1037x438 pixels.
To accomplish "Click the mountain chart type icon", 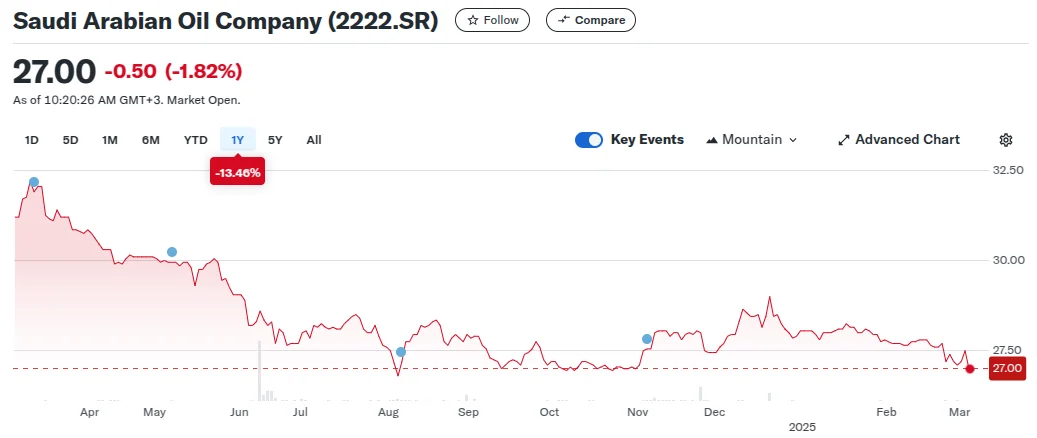I will (712, 140).
